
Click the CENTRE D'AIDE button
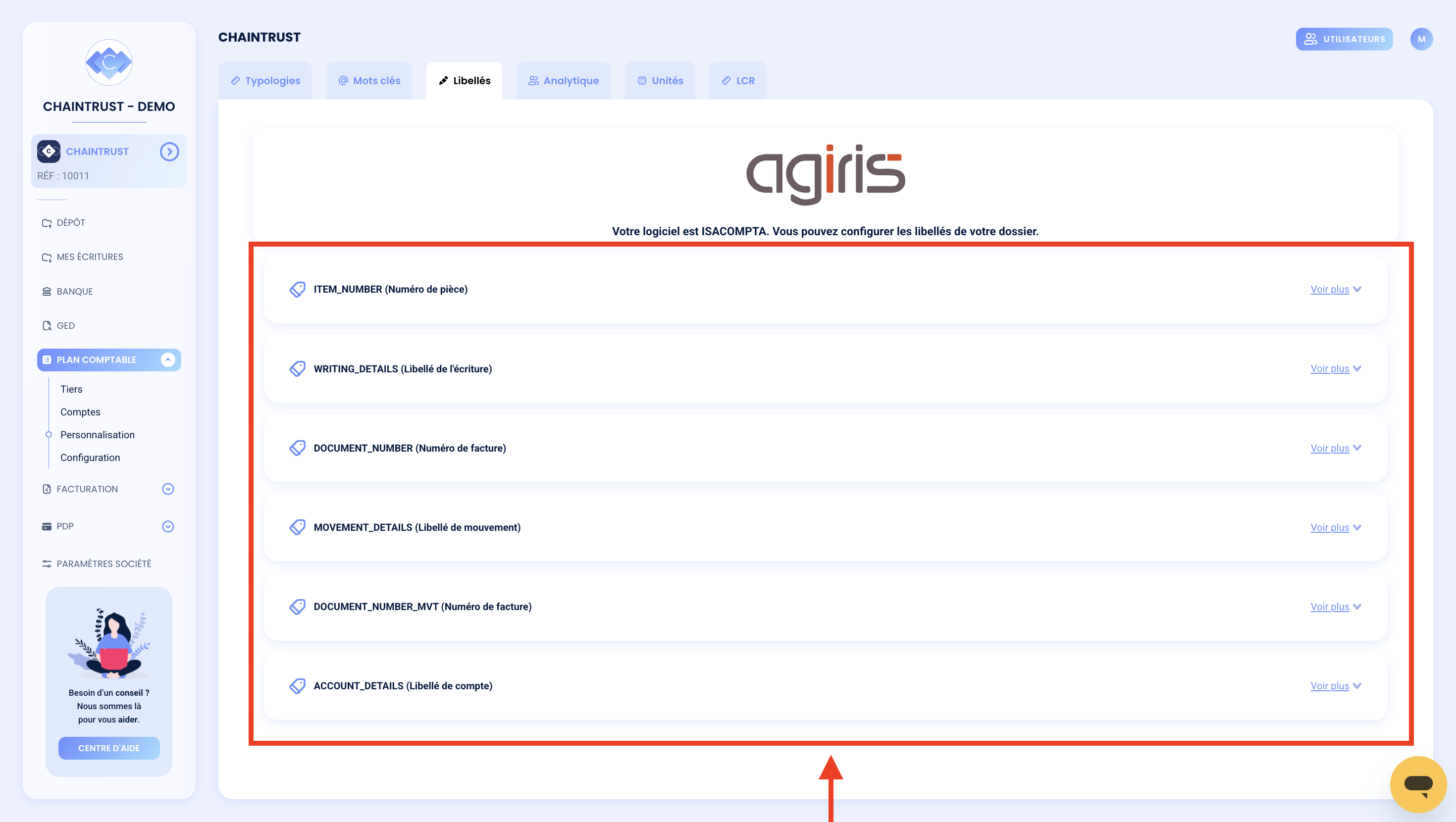(x=108, y=748)
